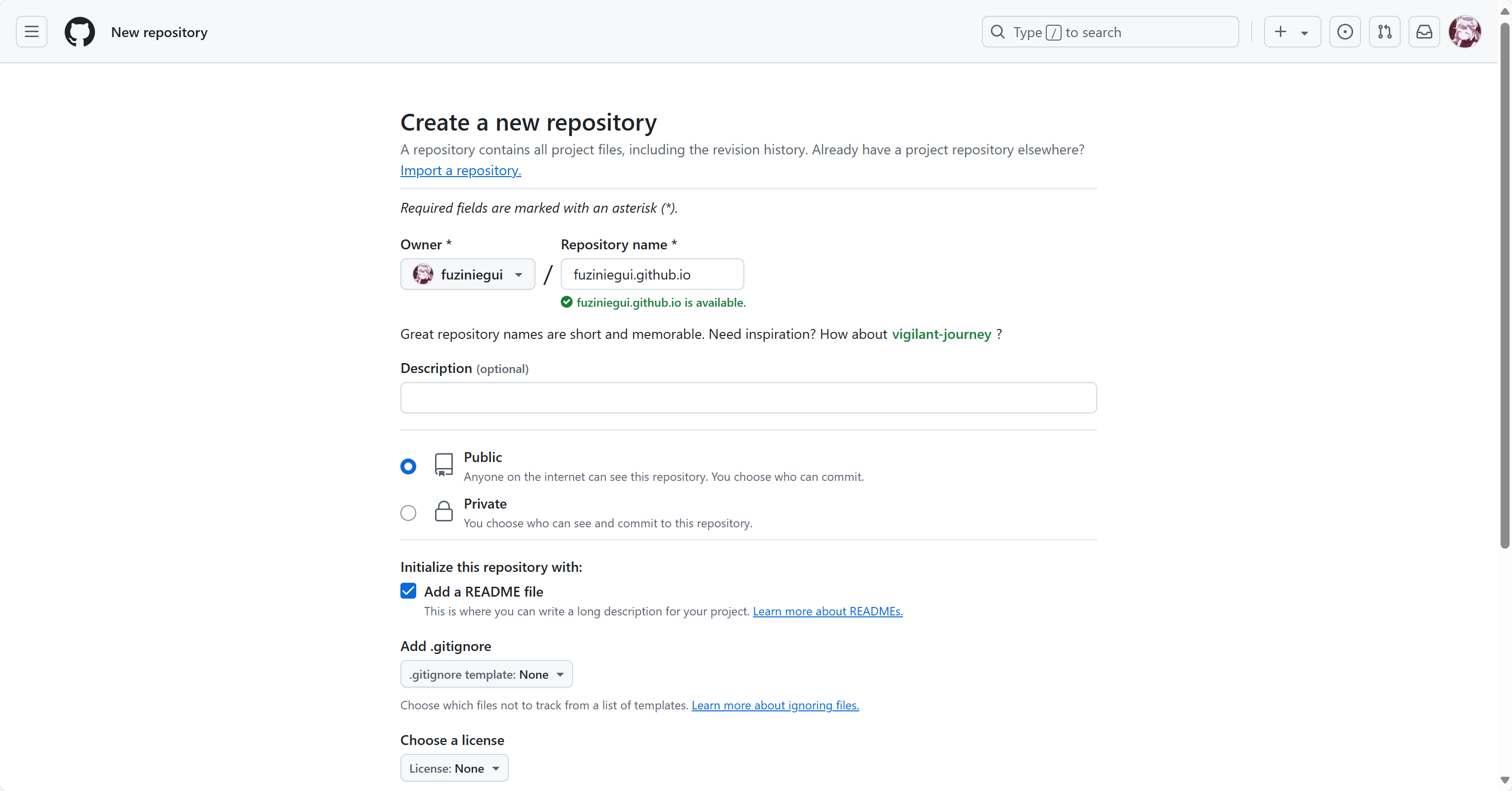The width and height of the screenshot is (1512, 791).
Task: Open the Owner fuziniegui dropdown
Action: click(x=467, y=275)
